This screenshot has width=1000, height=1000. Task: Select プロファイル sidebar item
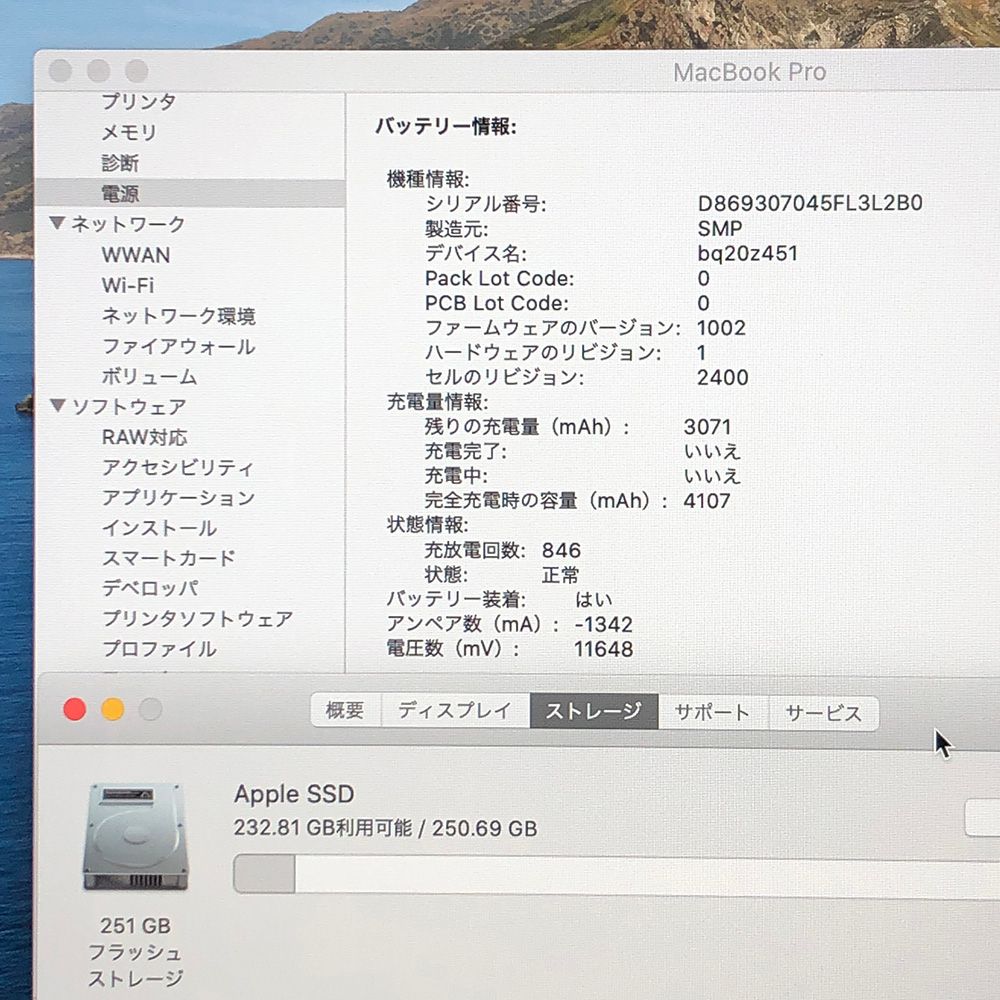tap(159, 649)
